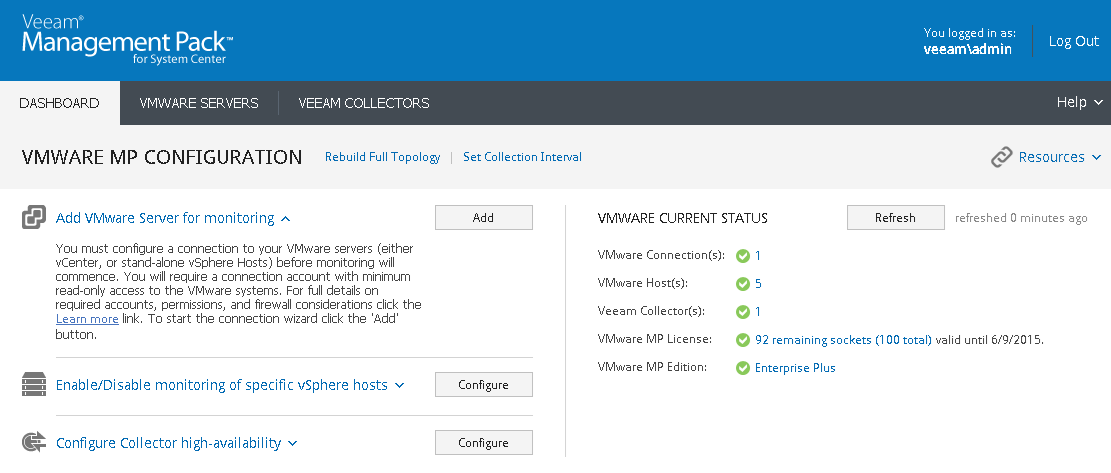Viewport: 1111px width, 473px height.
Task: Click green check beside VMware MP License
Action: point(742,340)
